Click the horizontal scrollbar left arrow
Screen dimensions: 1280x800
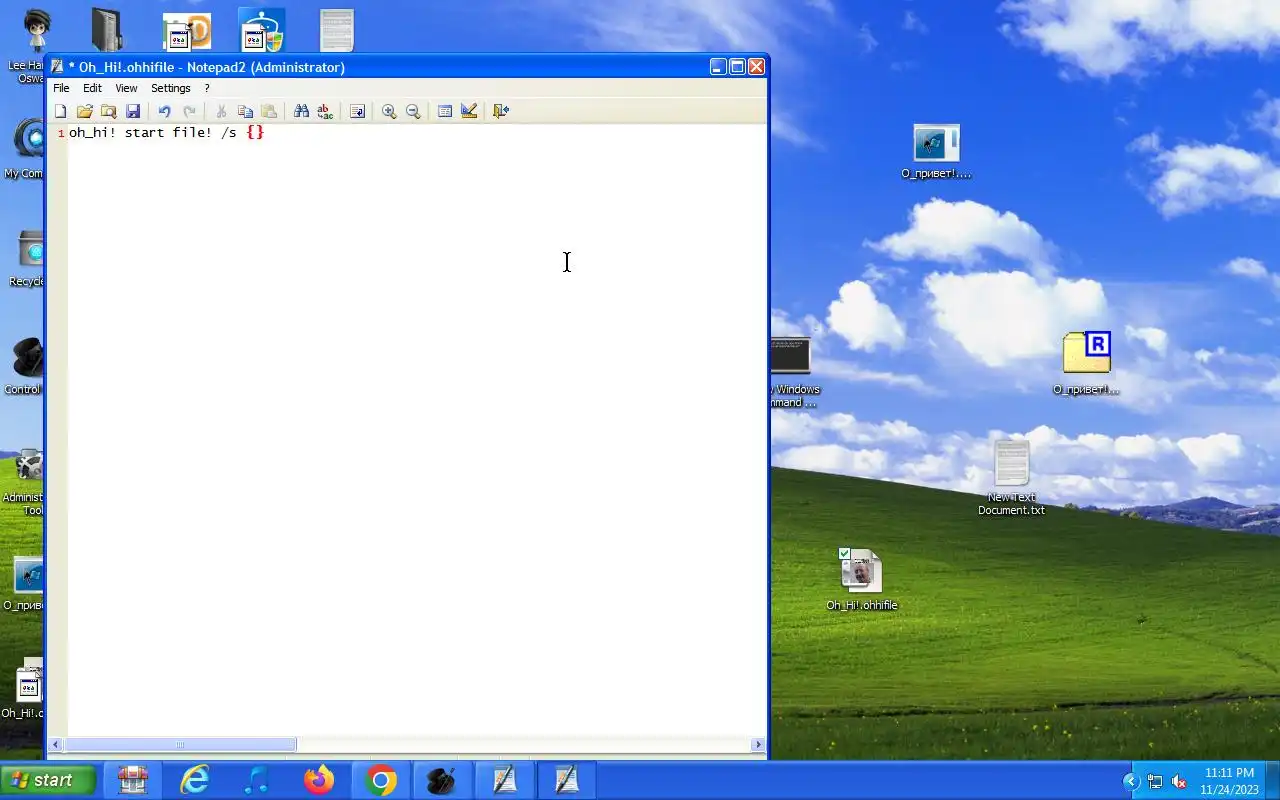coord(57,744)
